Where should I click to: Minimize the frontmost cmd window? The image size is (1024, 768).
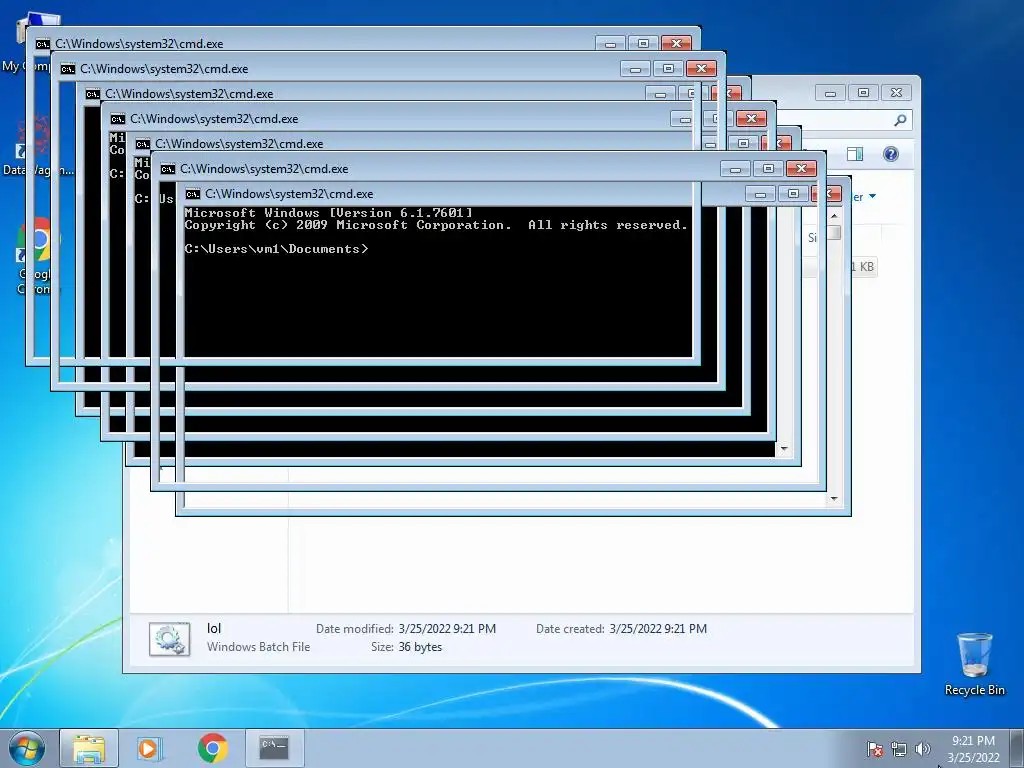point(760,194)
